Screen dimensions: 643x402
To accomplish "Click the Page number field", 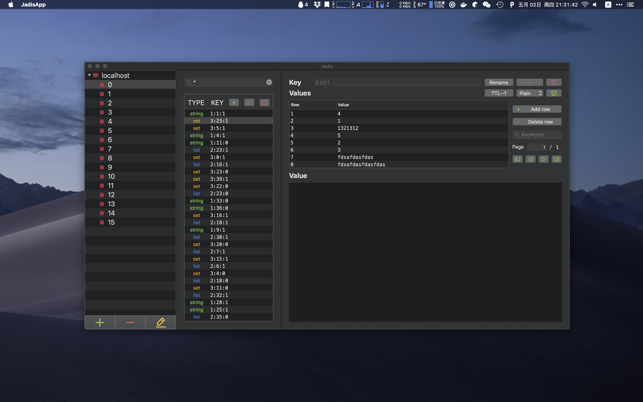I will tap(537, 147).
